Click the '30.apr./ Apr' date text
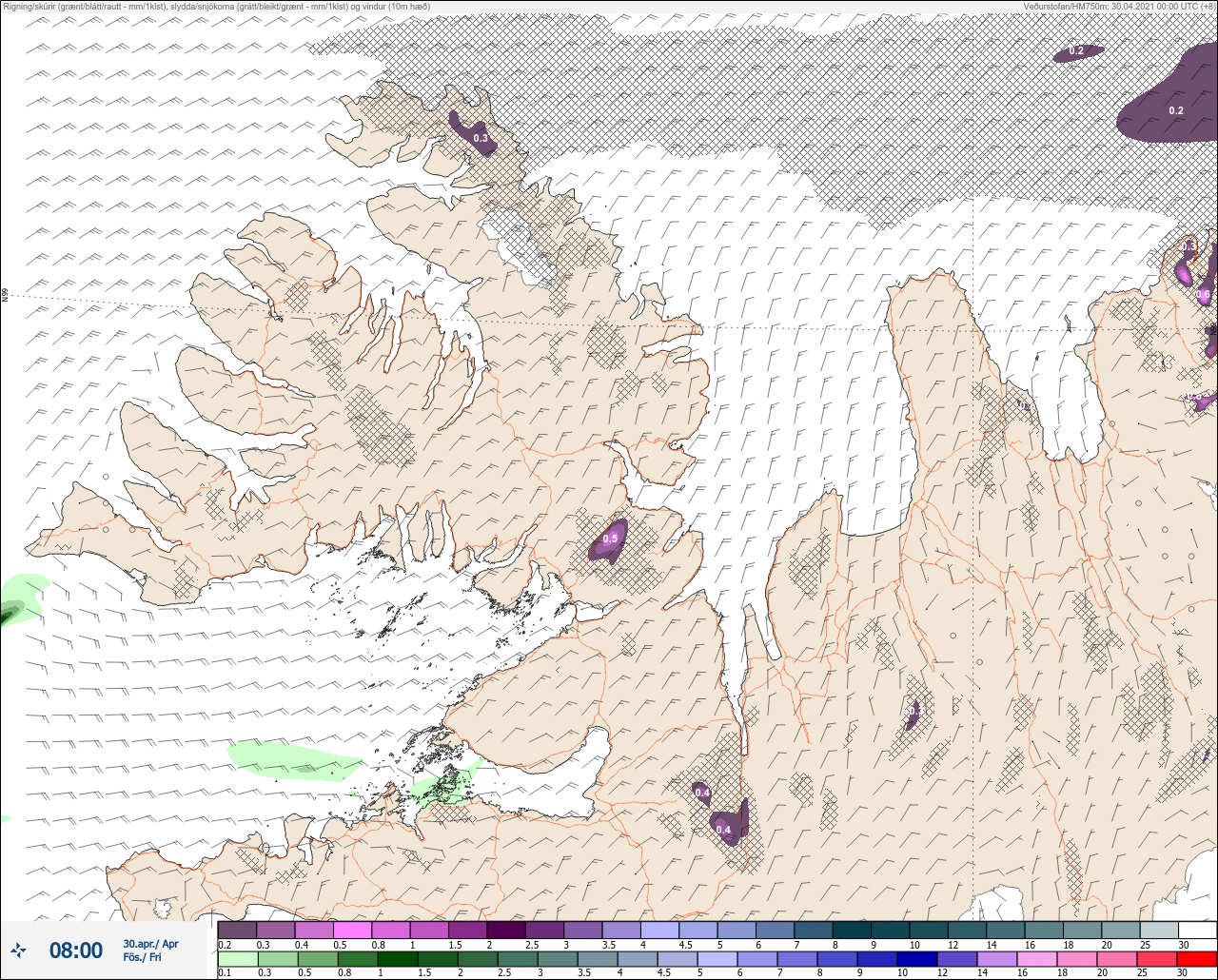Image resolution: width=1218 pixels, height=980 pixels. click(x=150, y=944)
